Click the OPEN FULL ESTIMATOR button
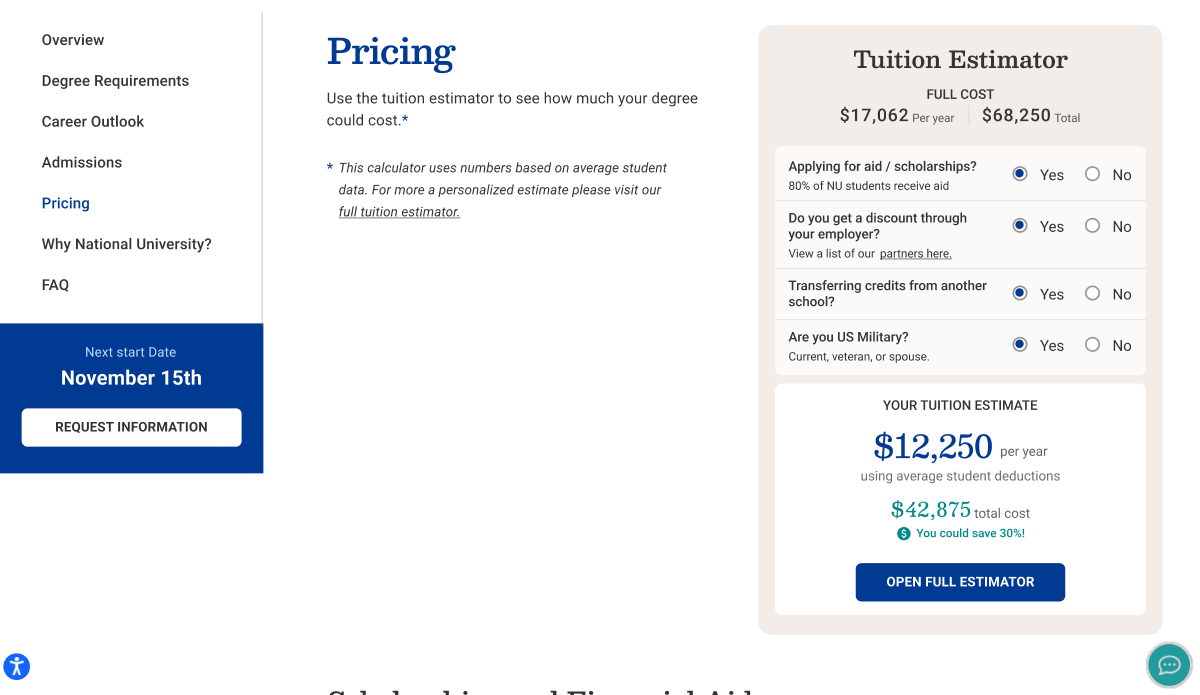1200x695 pixels. pyautogui.click(x=959, y=581)
